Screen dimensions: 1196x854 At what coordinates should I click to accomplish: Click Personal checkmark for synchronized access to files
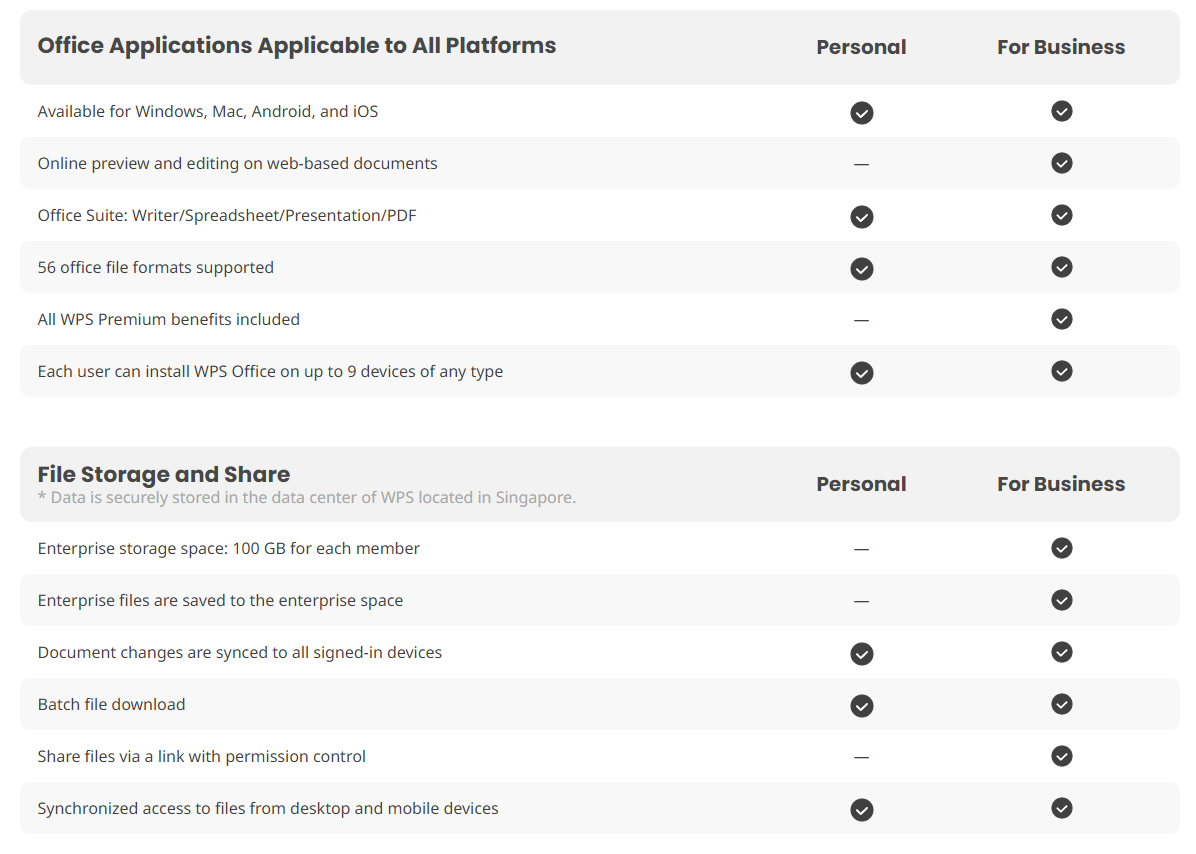(861, 810)
